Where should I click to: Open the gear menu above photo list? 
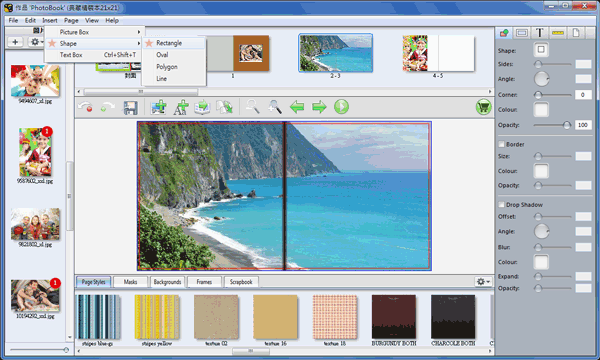36,42
